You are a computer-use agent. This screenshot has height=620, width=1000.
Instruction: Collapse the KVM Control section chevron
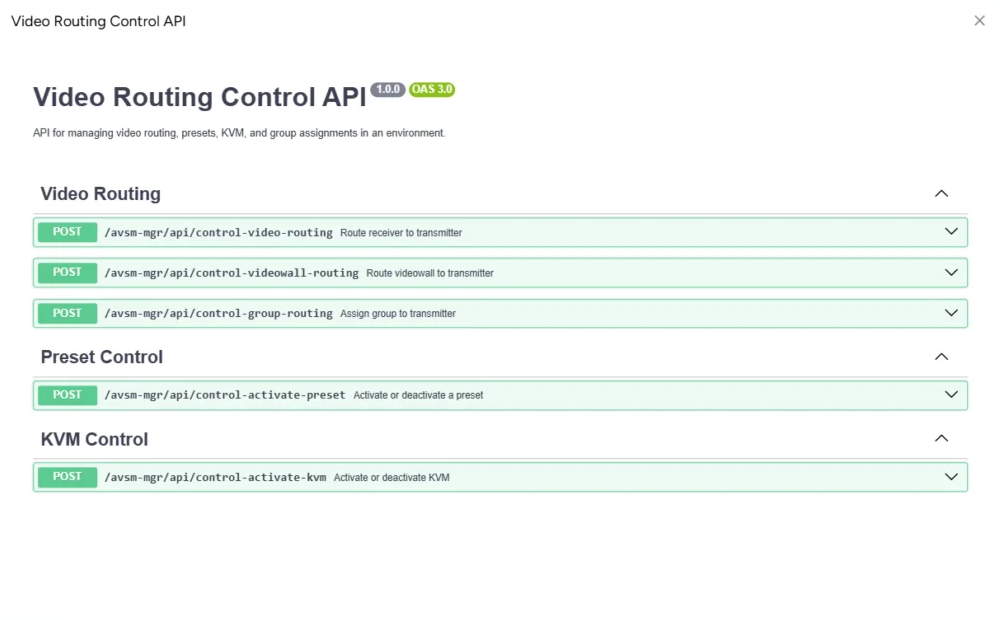point(941,439)
